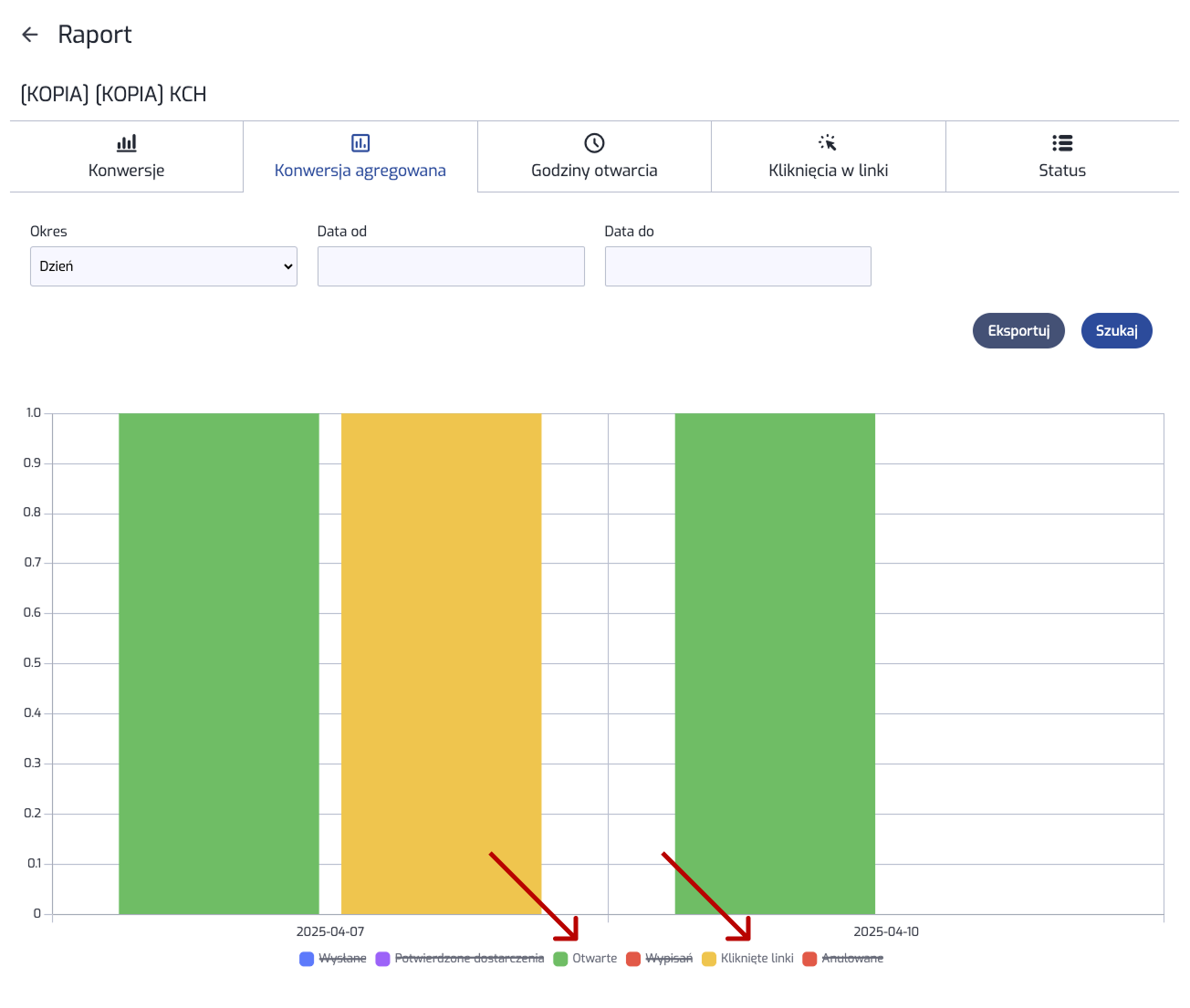Click the Raport page title
The height and width of the screenshot is (1008, 1190).
(x=95, y=35)
